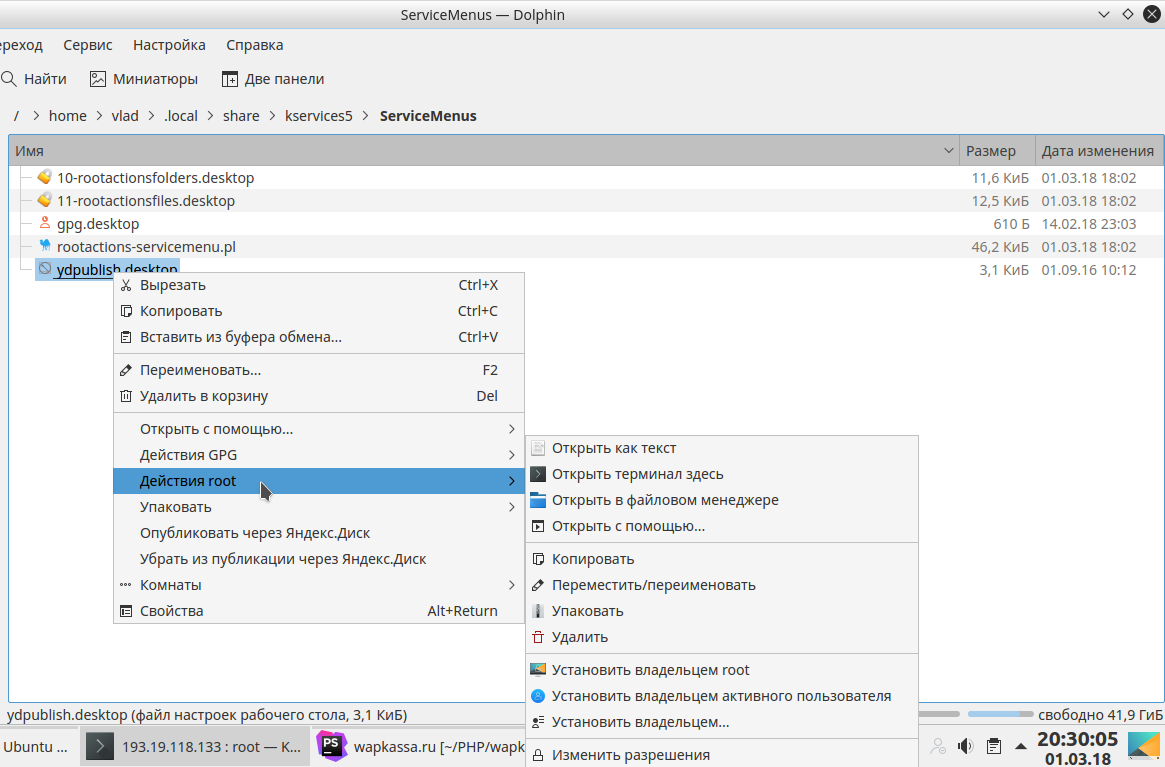
Task: Click the Найти search toolbar icon
Action: click(9, 79)
